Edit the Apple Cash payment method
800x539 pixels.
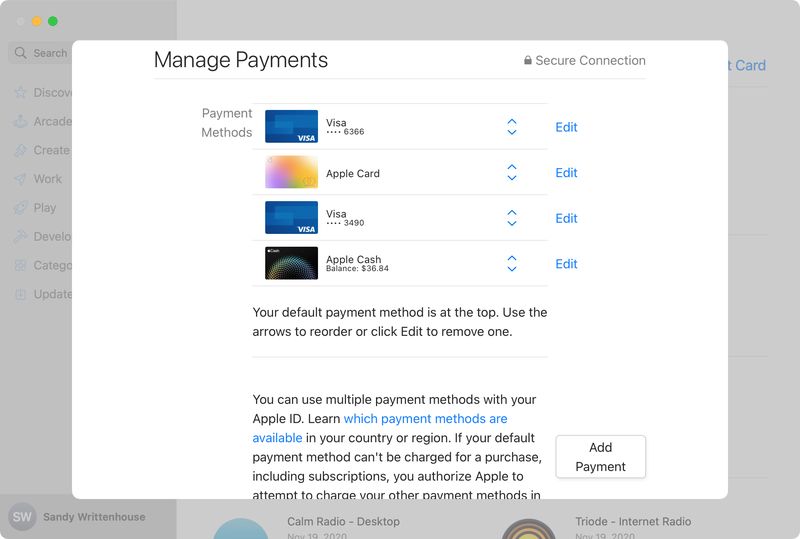[566, 264]
